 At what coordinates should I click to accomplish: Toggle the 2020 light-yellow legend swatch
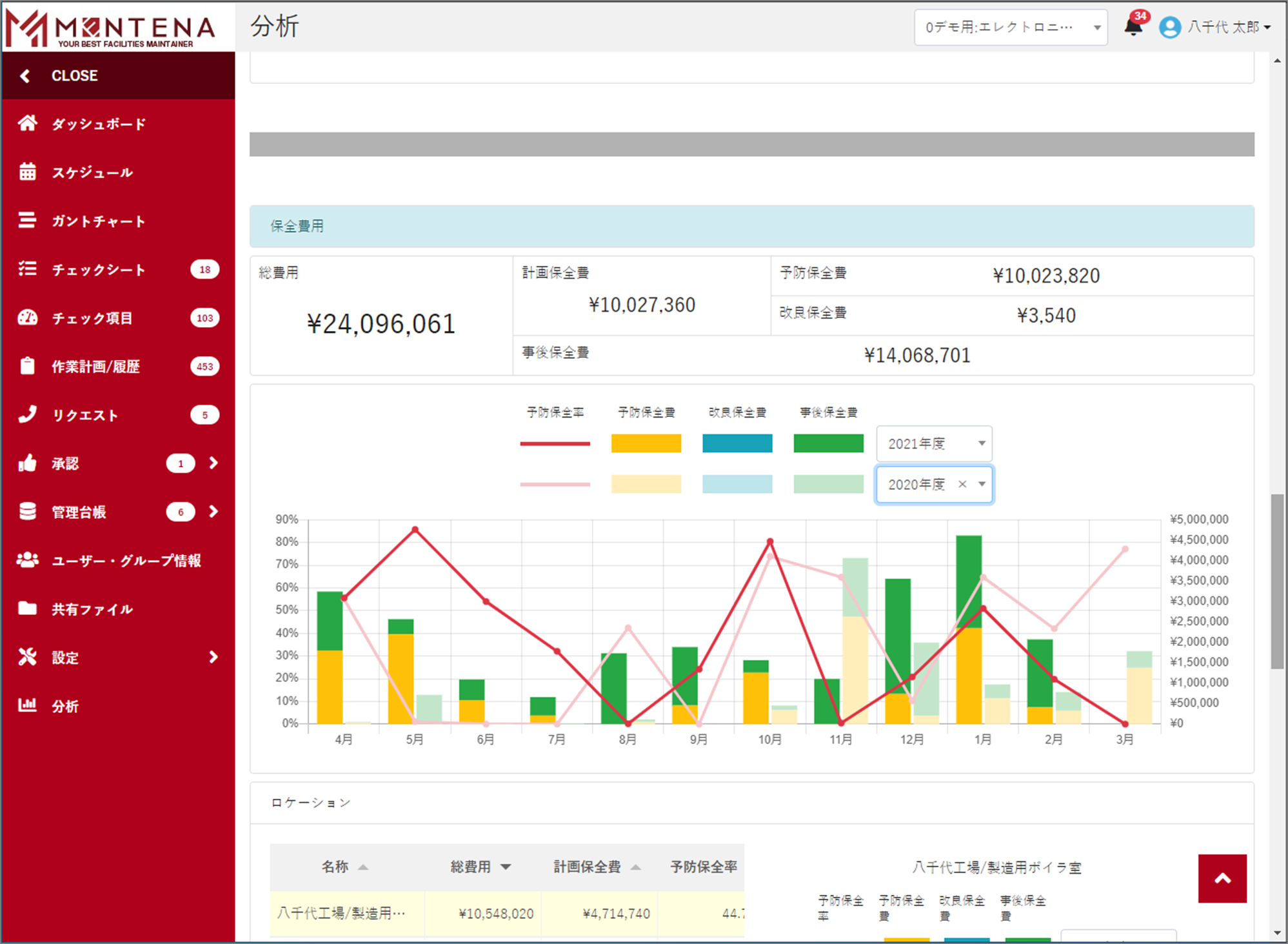(646, 484)
